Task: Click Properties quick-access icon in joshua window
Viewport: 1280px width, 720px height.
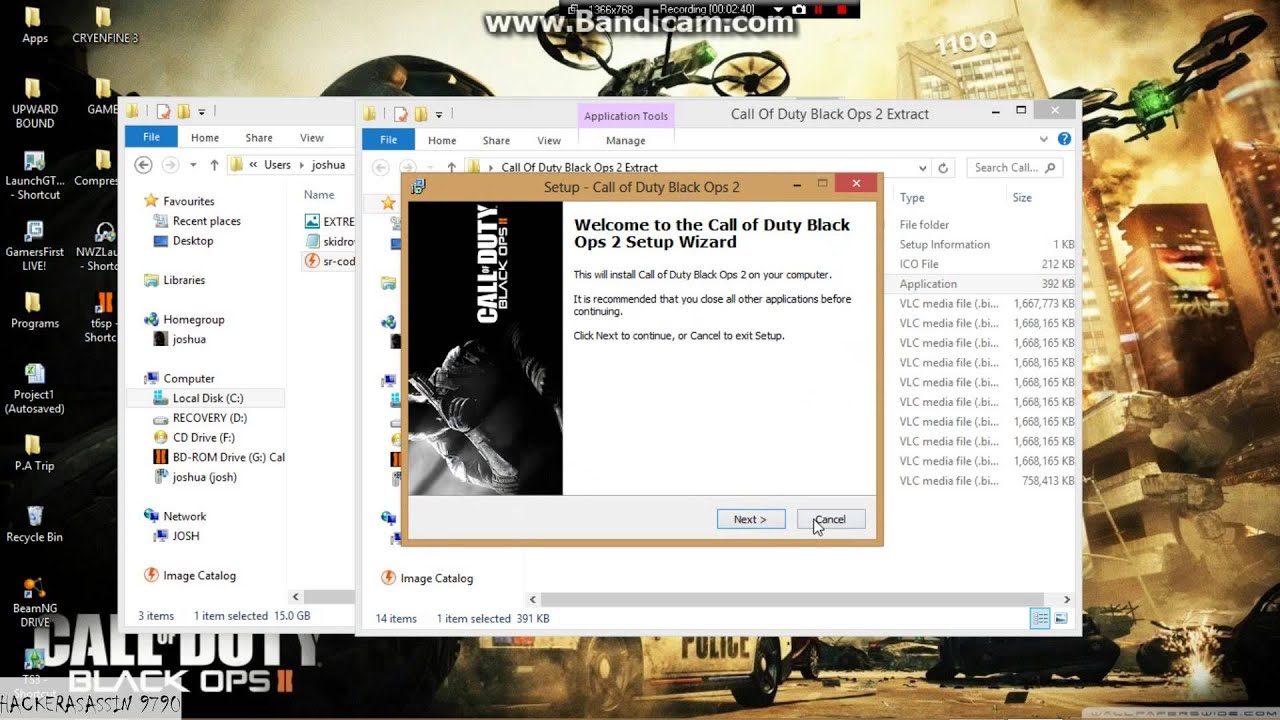Action: tap(165, 112)
